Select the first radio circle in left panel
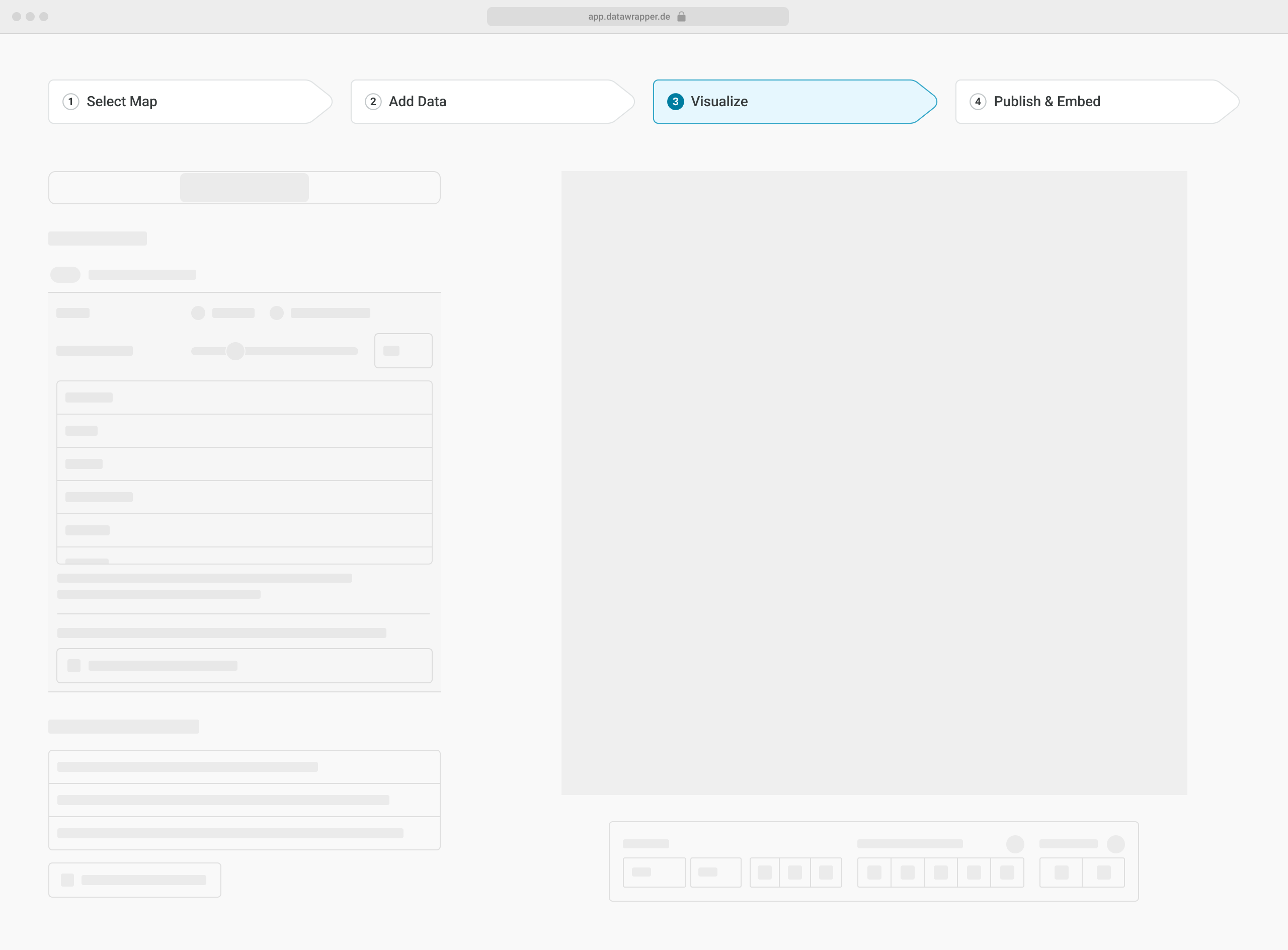The width and height of the screenshot is (1288, 950). click(198, 313)
